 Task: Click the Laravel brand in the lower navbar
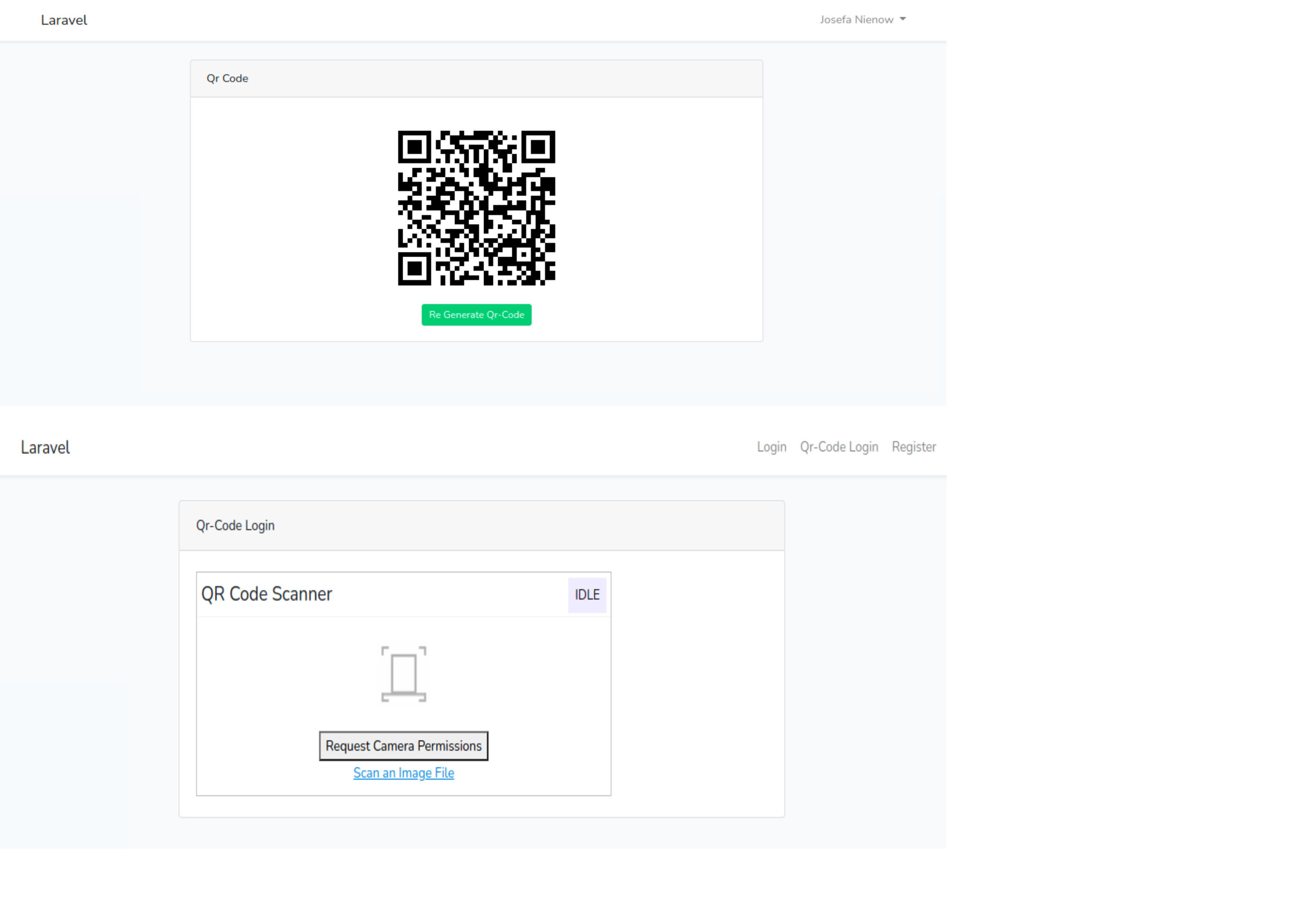[x=45, y=447]
